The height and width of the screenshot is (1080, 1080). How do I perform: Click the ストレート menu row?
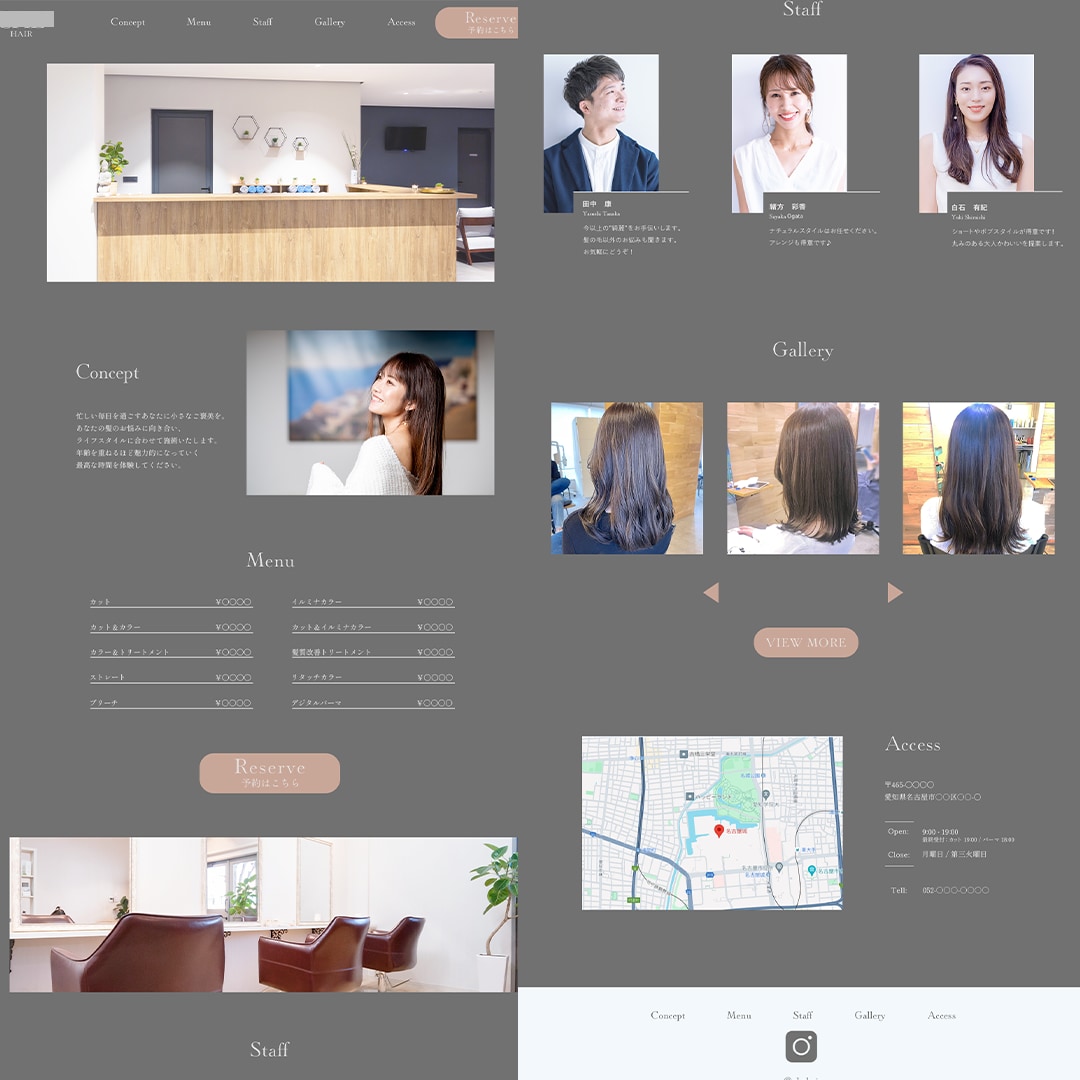coord(171,678)
